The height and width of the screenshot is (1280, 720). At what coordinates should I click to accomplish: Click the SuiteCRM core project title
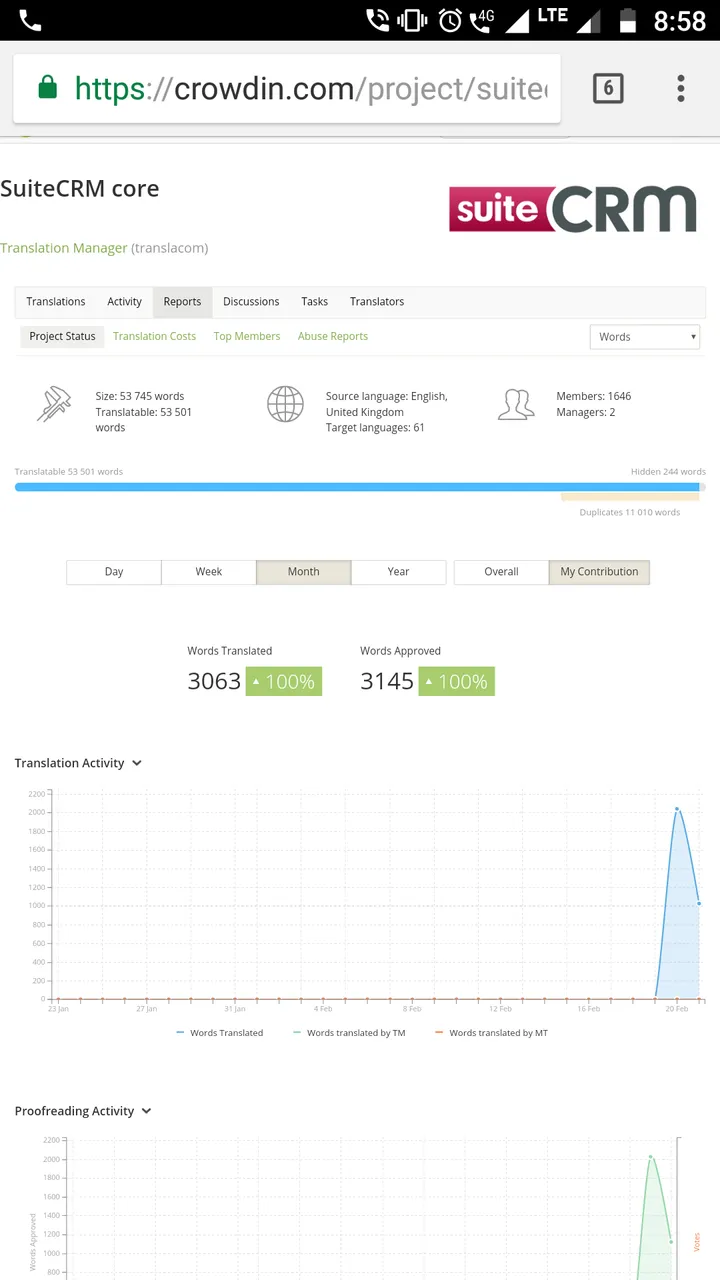[80, 189]
